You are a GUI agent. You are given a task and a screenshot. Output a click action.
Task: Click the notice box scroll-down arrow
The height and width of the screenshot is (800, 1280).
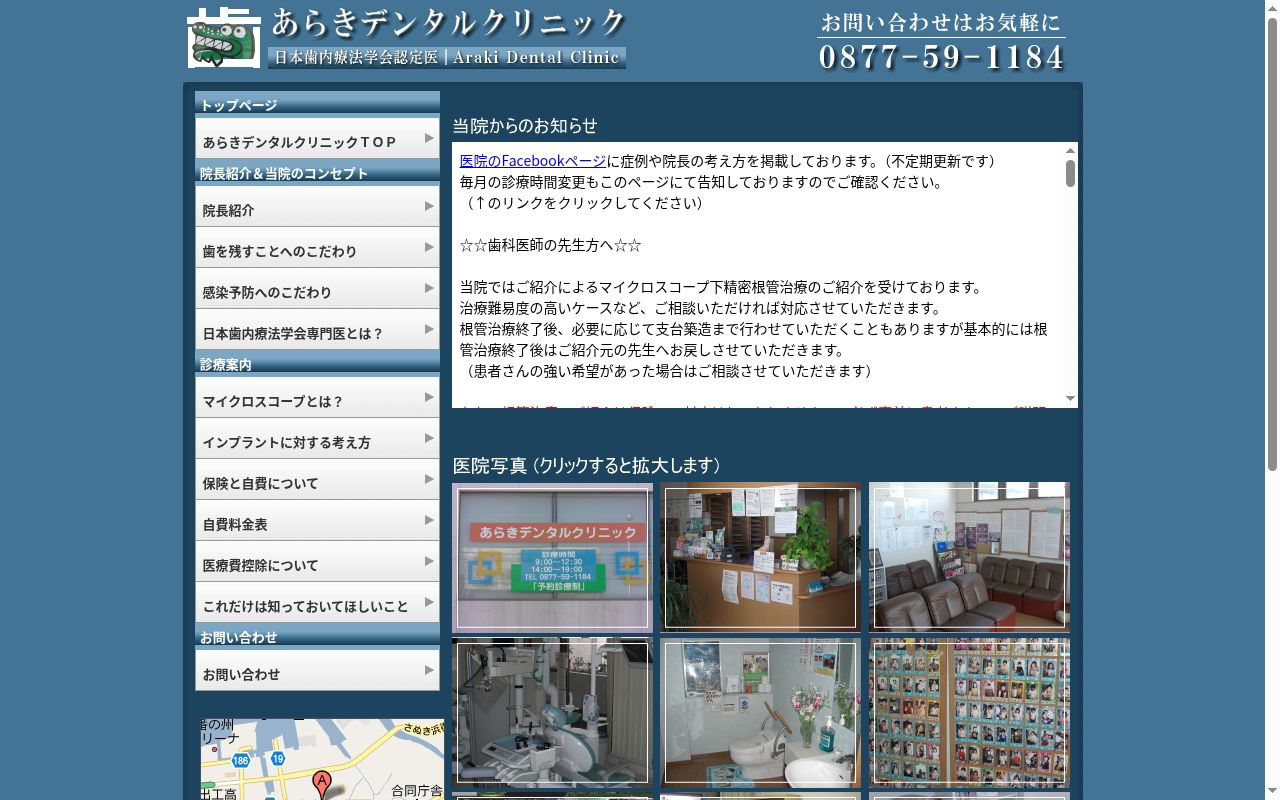click(x=1070, y=399)
